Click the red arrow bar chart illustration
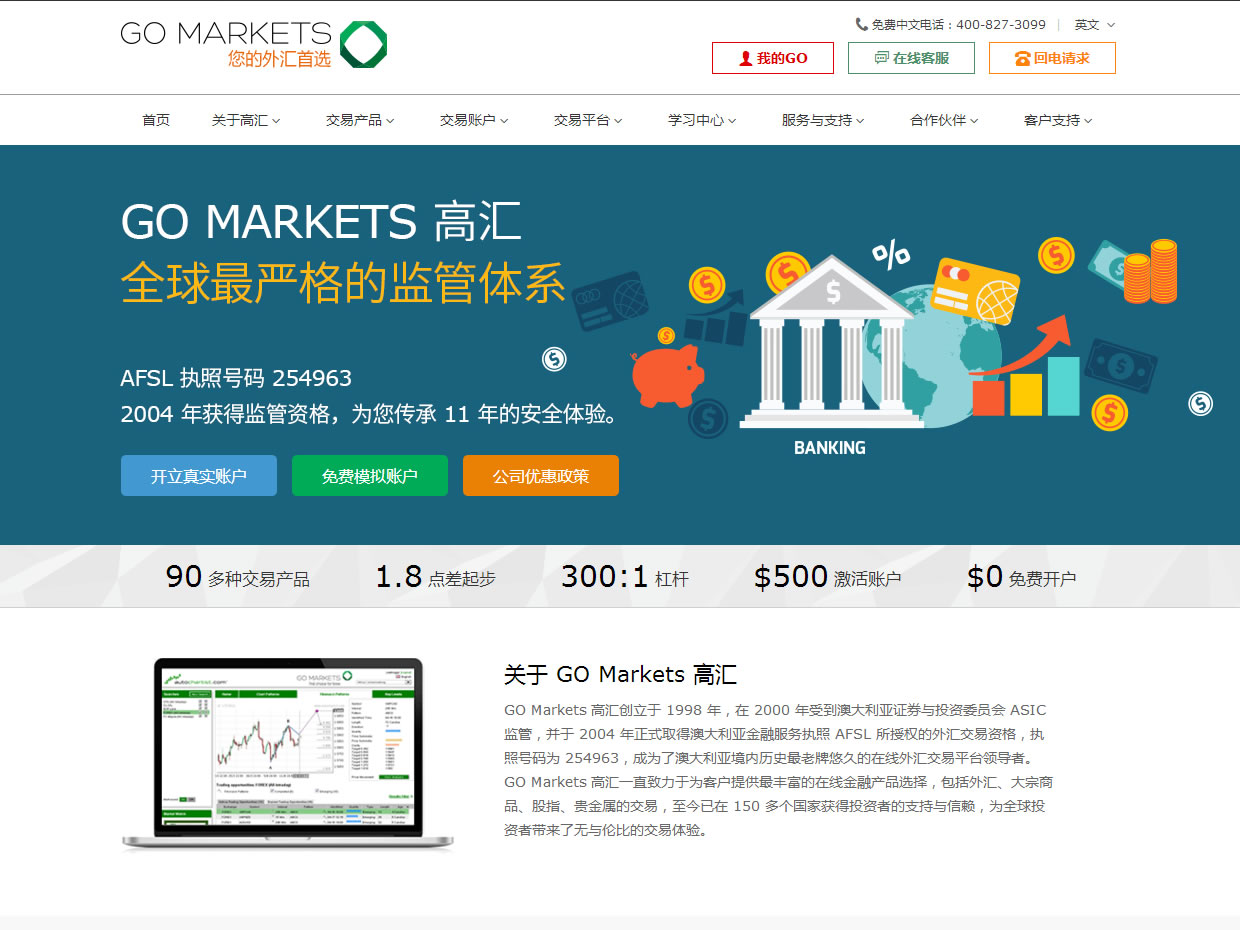1240x930 pixels. pos(1026,365)
